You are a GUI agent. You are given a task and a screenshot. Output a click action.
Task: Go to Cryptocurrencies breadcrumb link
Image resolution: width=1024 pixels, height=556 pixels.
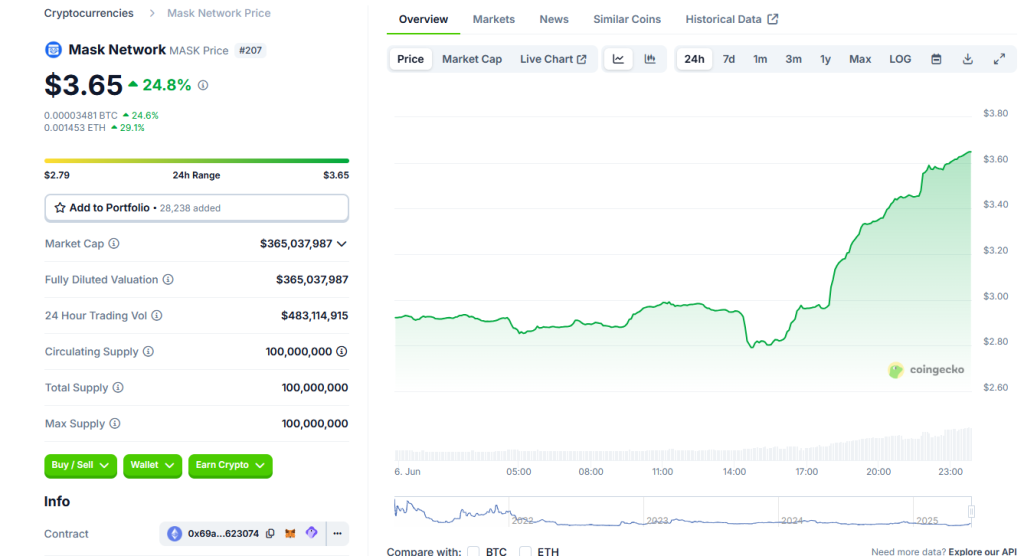point(89,13)
